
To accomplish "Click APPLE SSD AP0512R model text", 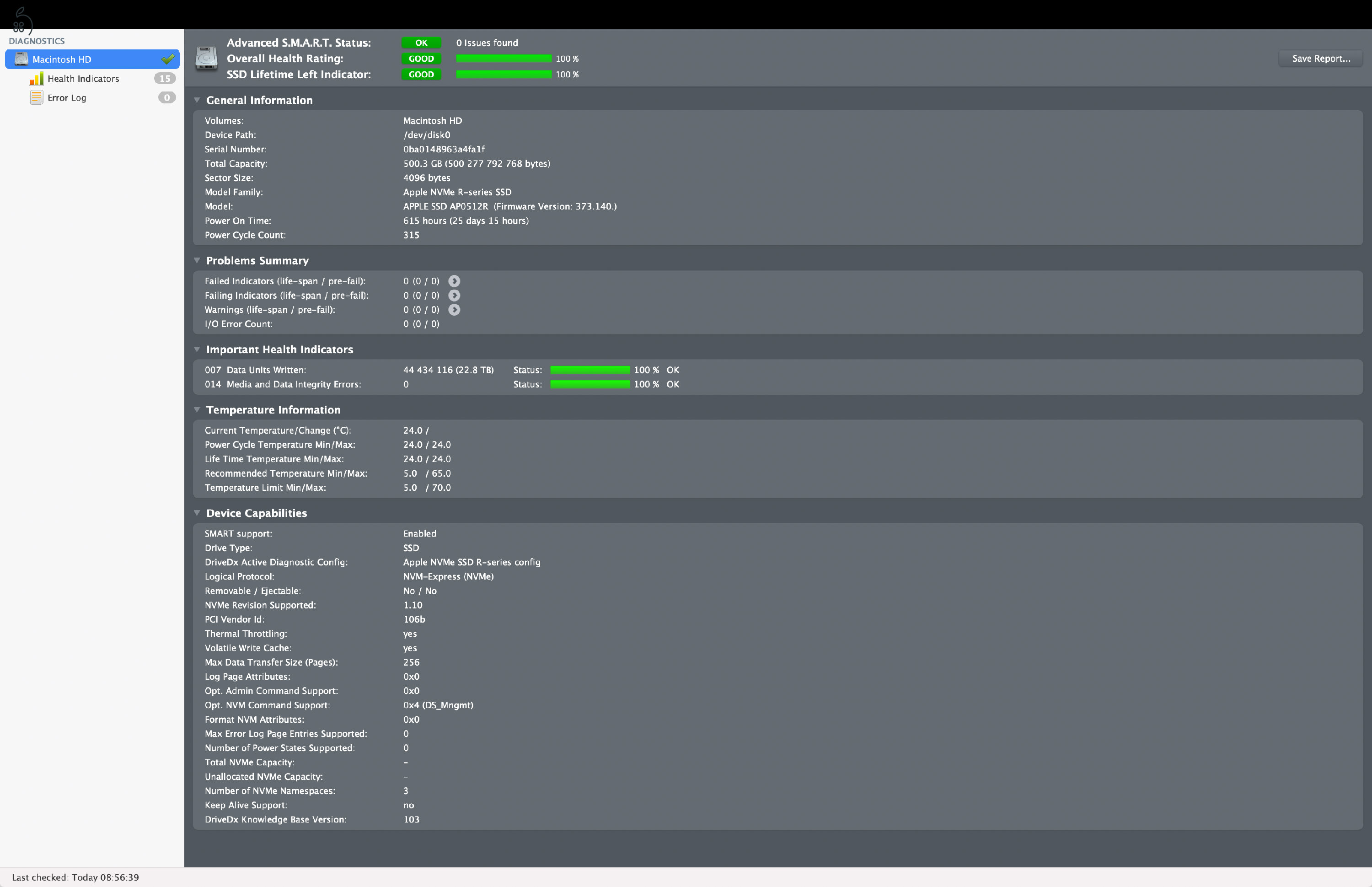I will [x=445, y=206].
